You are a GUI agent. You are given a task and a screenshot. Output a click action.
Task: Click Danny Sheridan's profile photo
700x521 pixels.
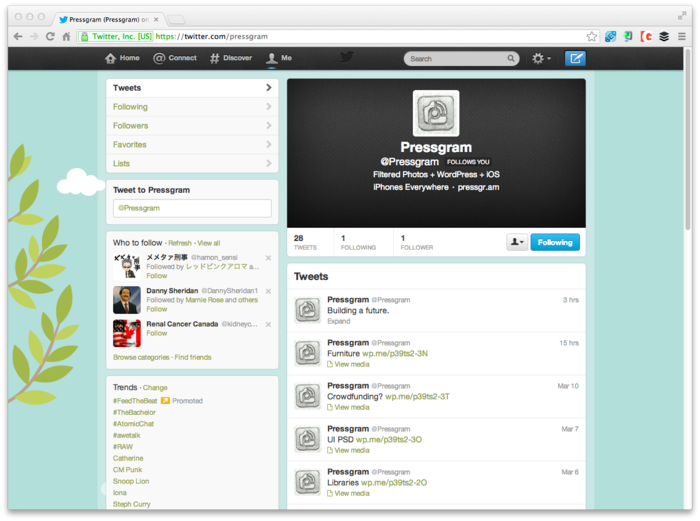(127, 300)
